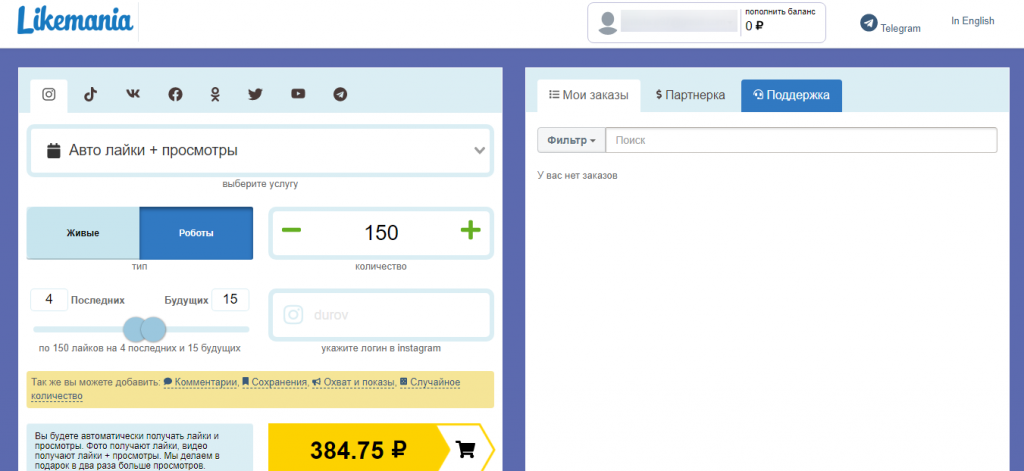Open the Telegram link in the header
Screen dimensions: 1024x471
point(890,24)
